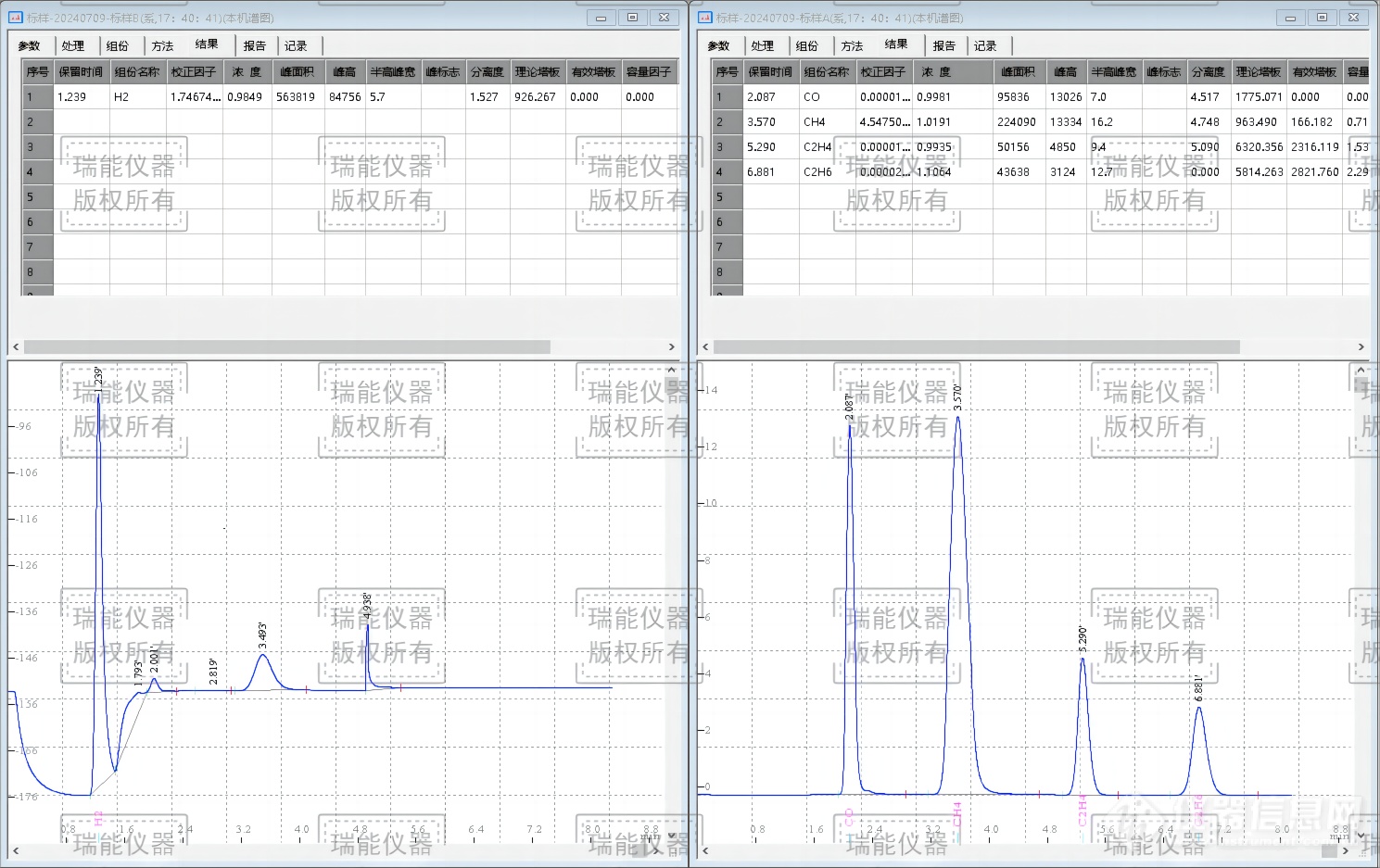
Task: Click app icon in 标样A window title bar
Action: tap(704, 18)
